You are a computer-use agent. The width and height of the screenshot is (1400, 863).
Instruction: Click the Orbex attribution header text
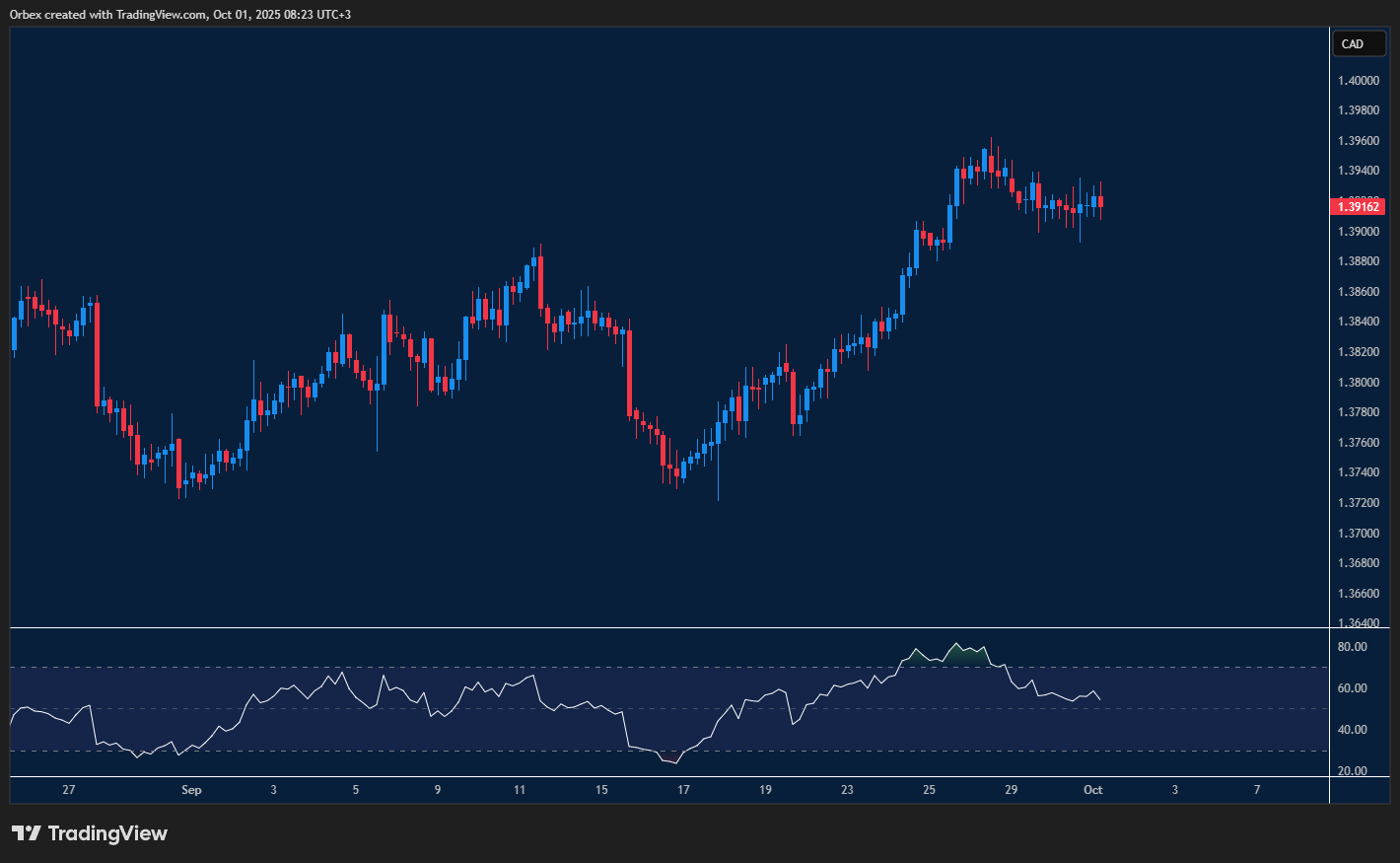tap(180, 14)
